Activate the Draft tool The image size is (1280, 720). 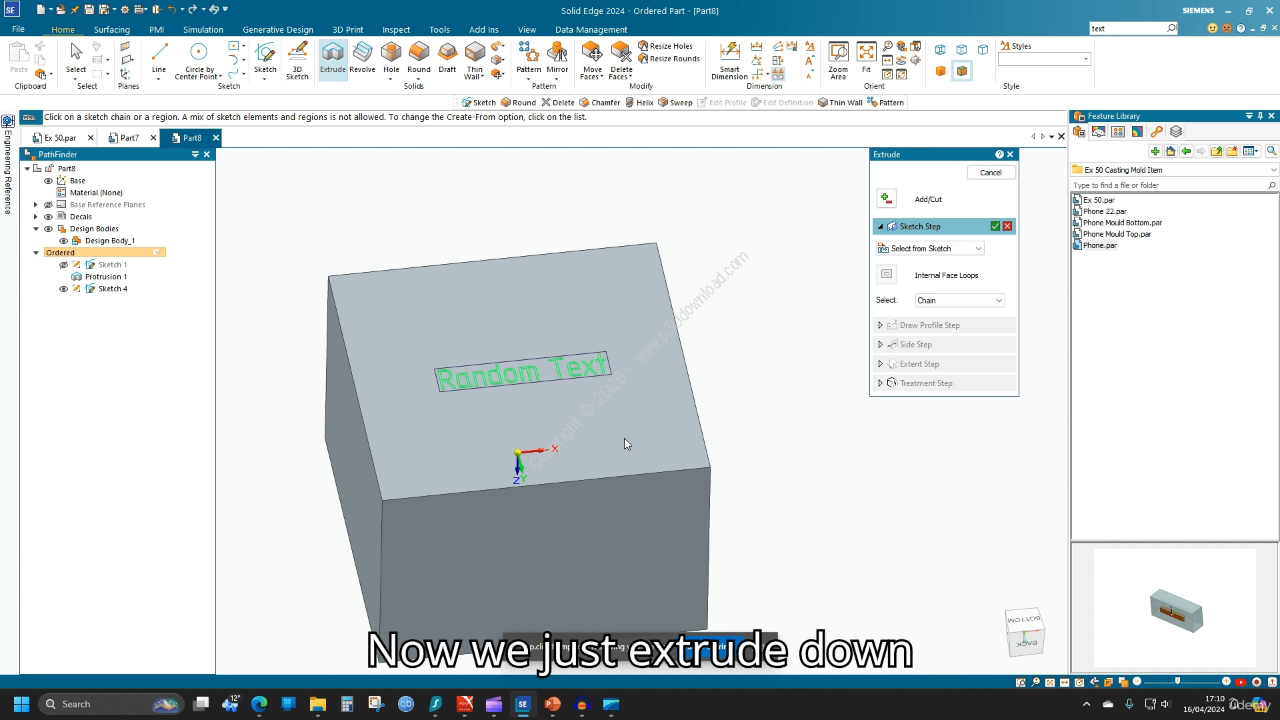tap(447, 57)
